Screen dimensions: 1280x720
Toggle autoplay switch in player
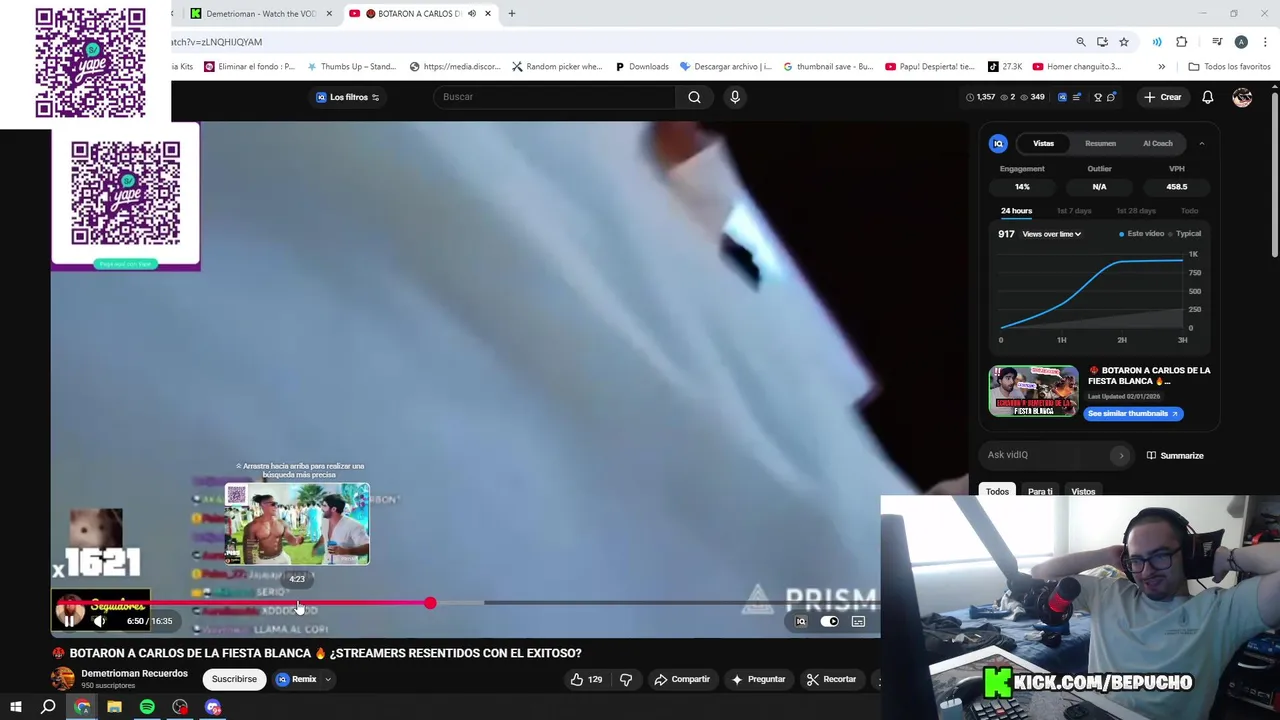[829, 621]
